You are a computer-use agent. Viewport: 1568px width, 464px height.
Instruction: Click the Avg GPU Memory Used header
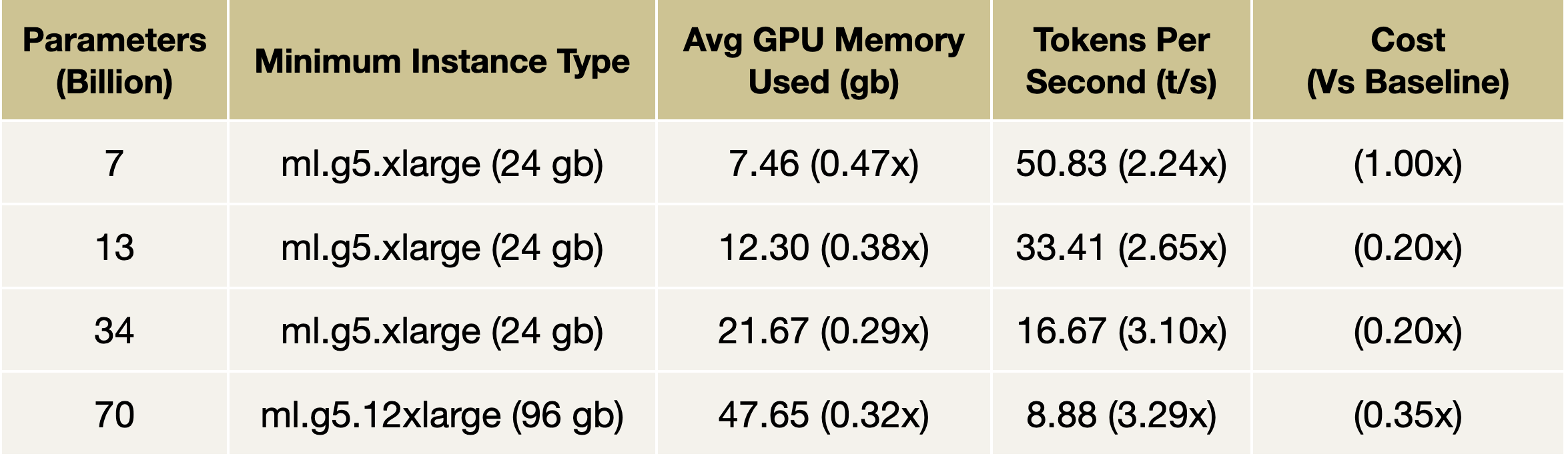click(823, 61)
